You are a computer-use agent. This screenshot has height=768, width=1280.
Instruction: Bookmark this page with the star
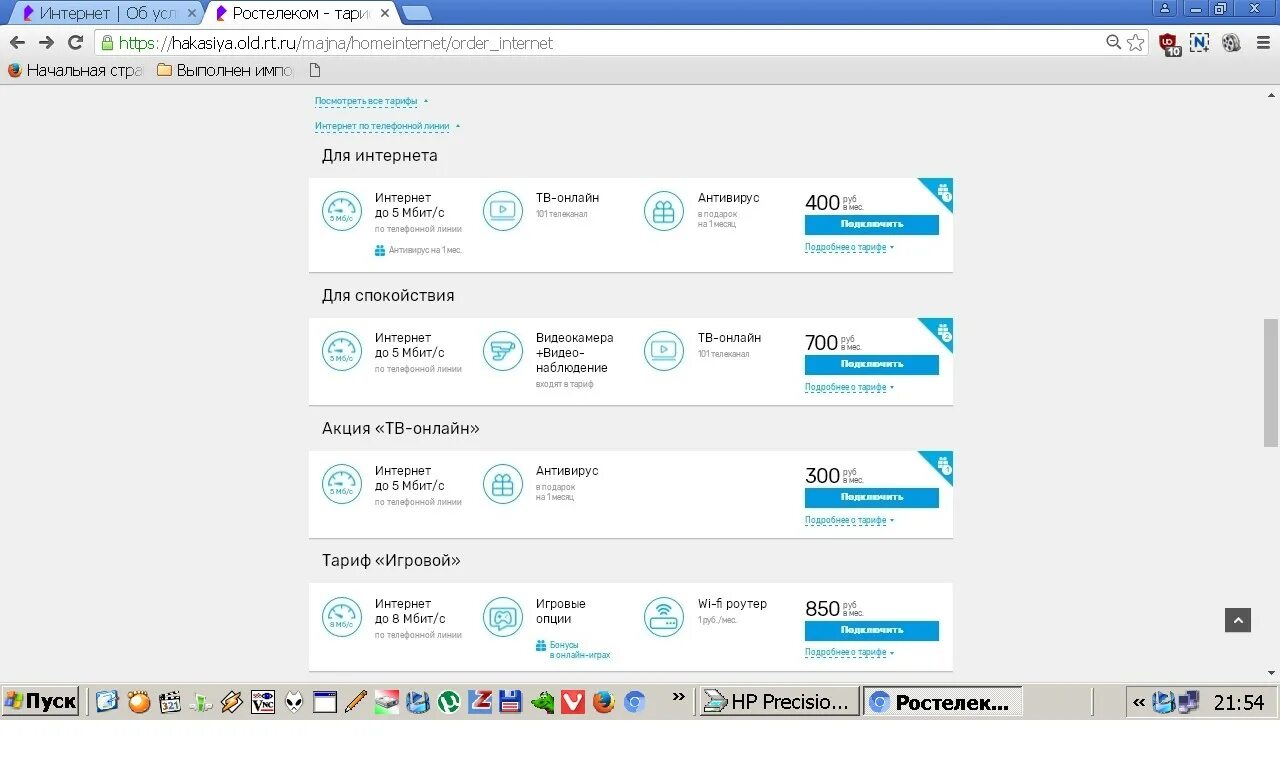pos(1135,43)
